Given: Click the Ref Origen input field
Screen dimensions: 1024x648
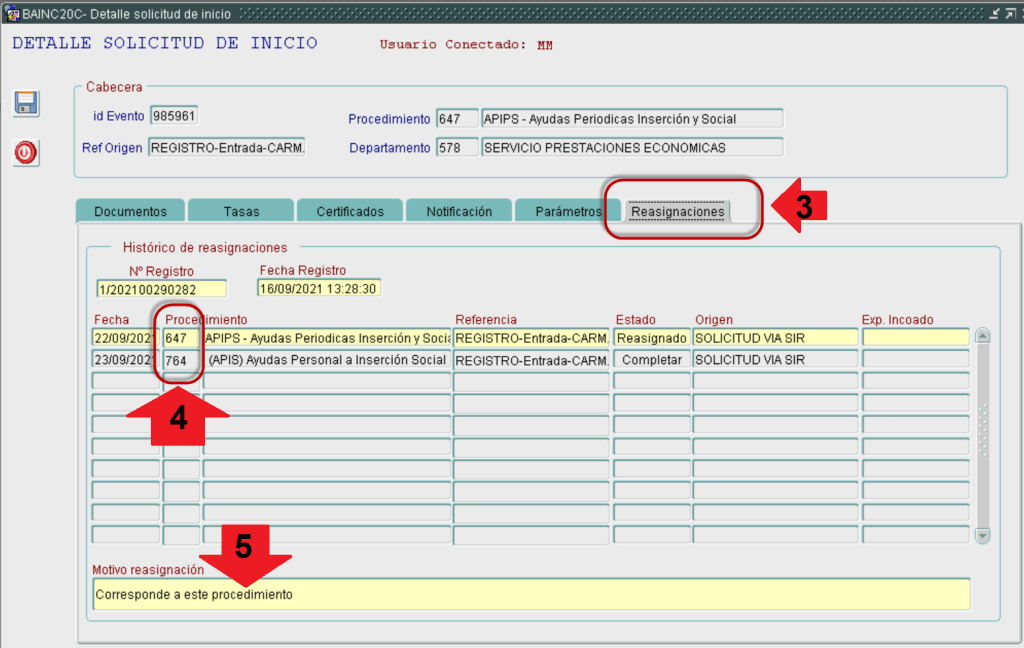Looking at the screenshot, I should pyautogui.click(x=226, y=148).
